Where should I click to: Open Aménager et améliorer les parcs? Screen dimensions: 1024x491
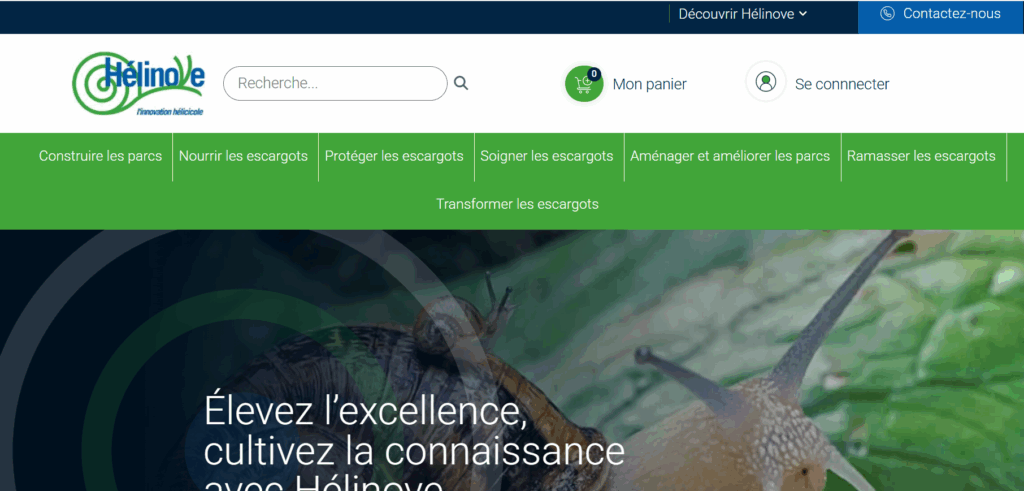[x=729, y=156]
